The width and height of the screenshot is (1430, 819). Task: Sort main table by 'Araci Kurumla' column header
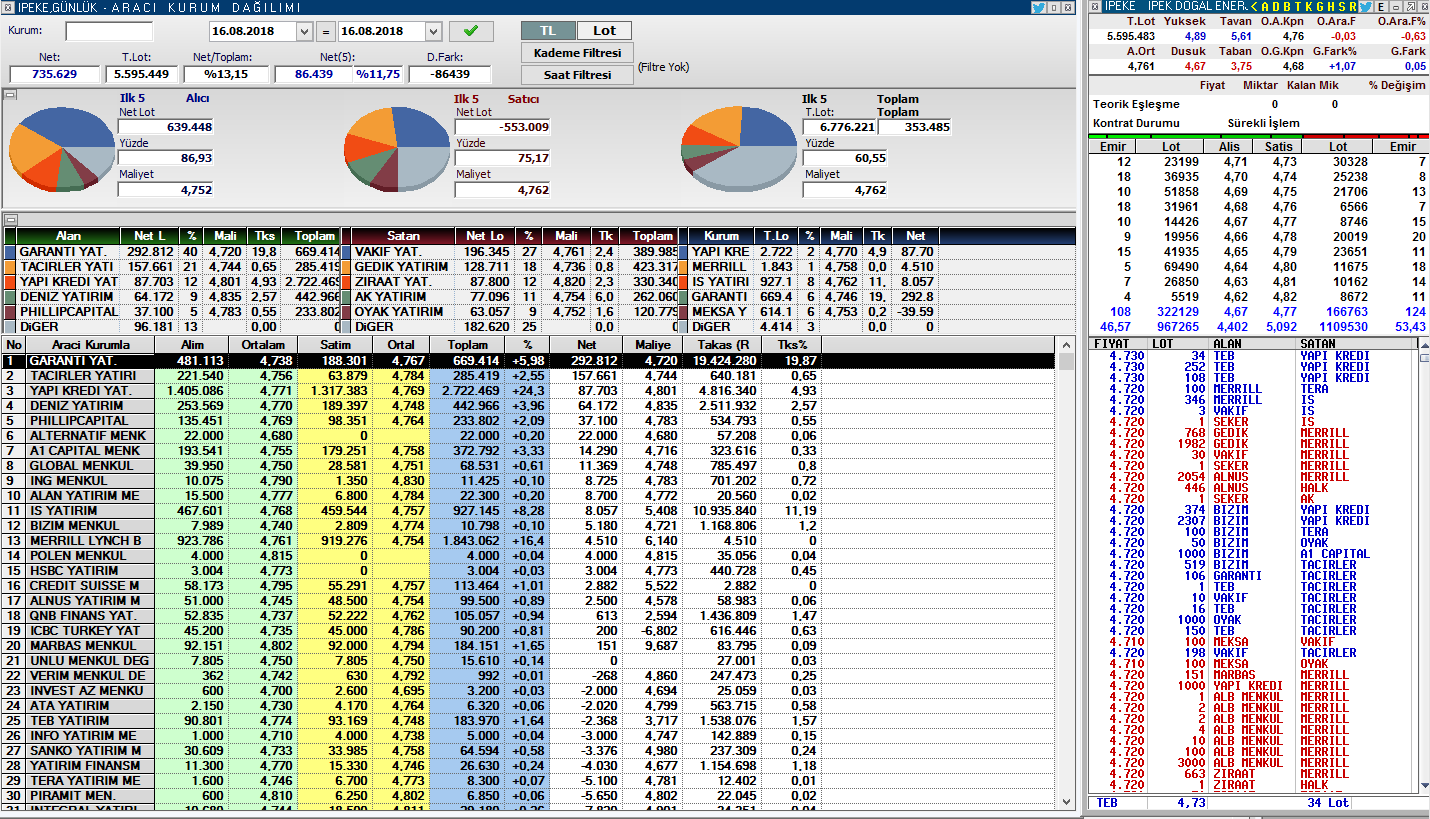point(90,345)
